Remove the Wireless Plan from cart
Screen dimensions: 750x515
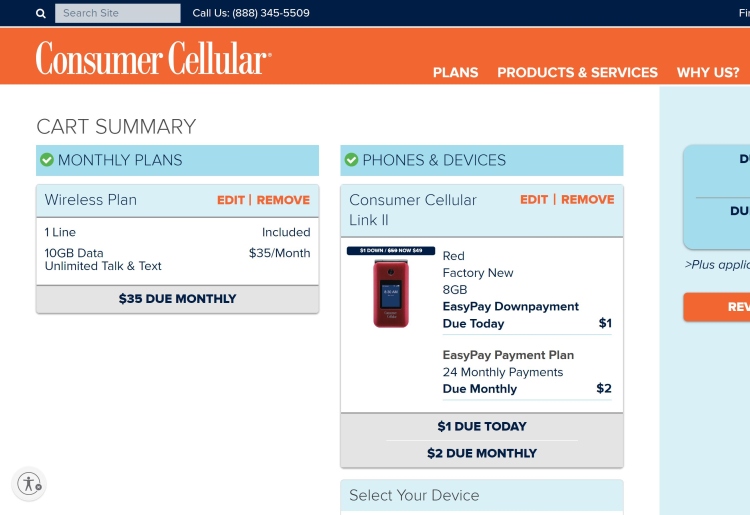[x=283, y=200]
